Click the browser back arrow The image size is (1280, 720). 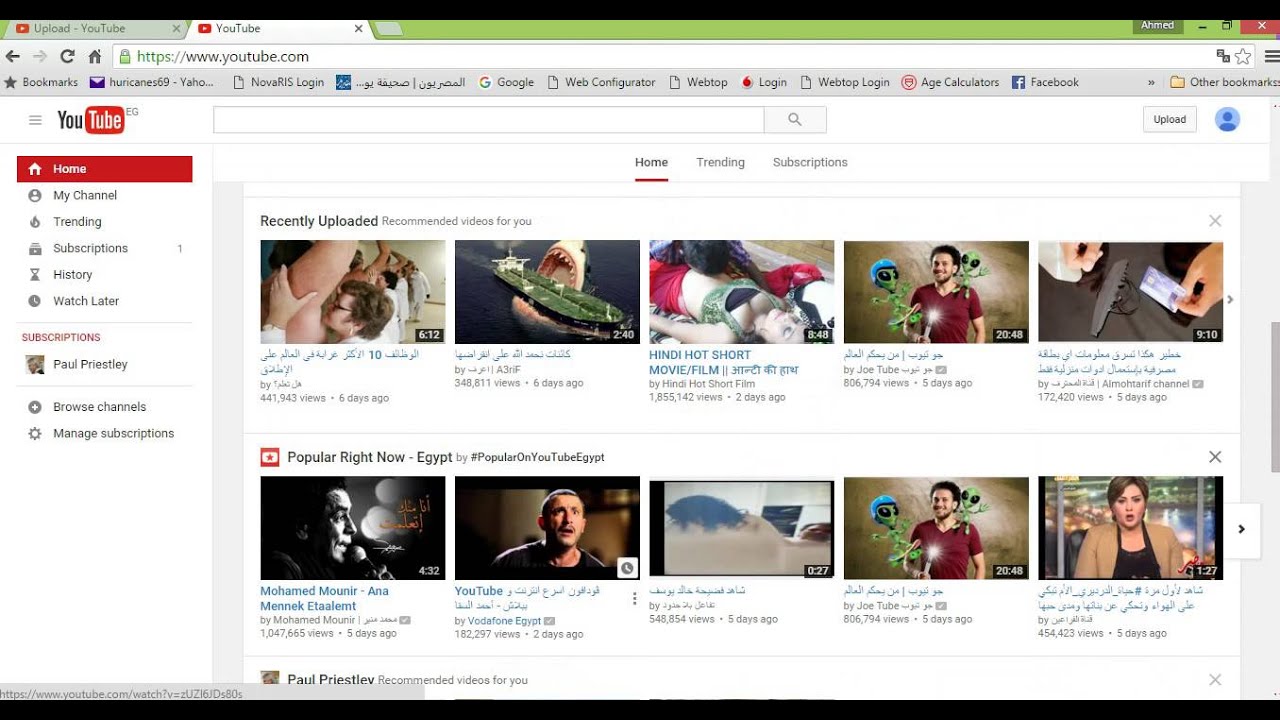tap(13, 57)
